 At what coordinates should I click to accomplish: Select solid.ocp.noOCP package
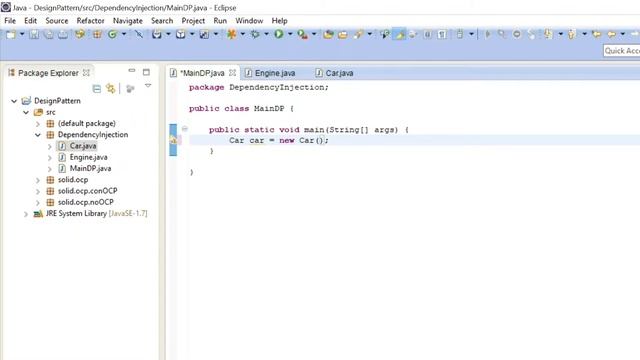pyautogui.click(x=86, y=202)
